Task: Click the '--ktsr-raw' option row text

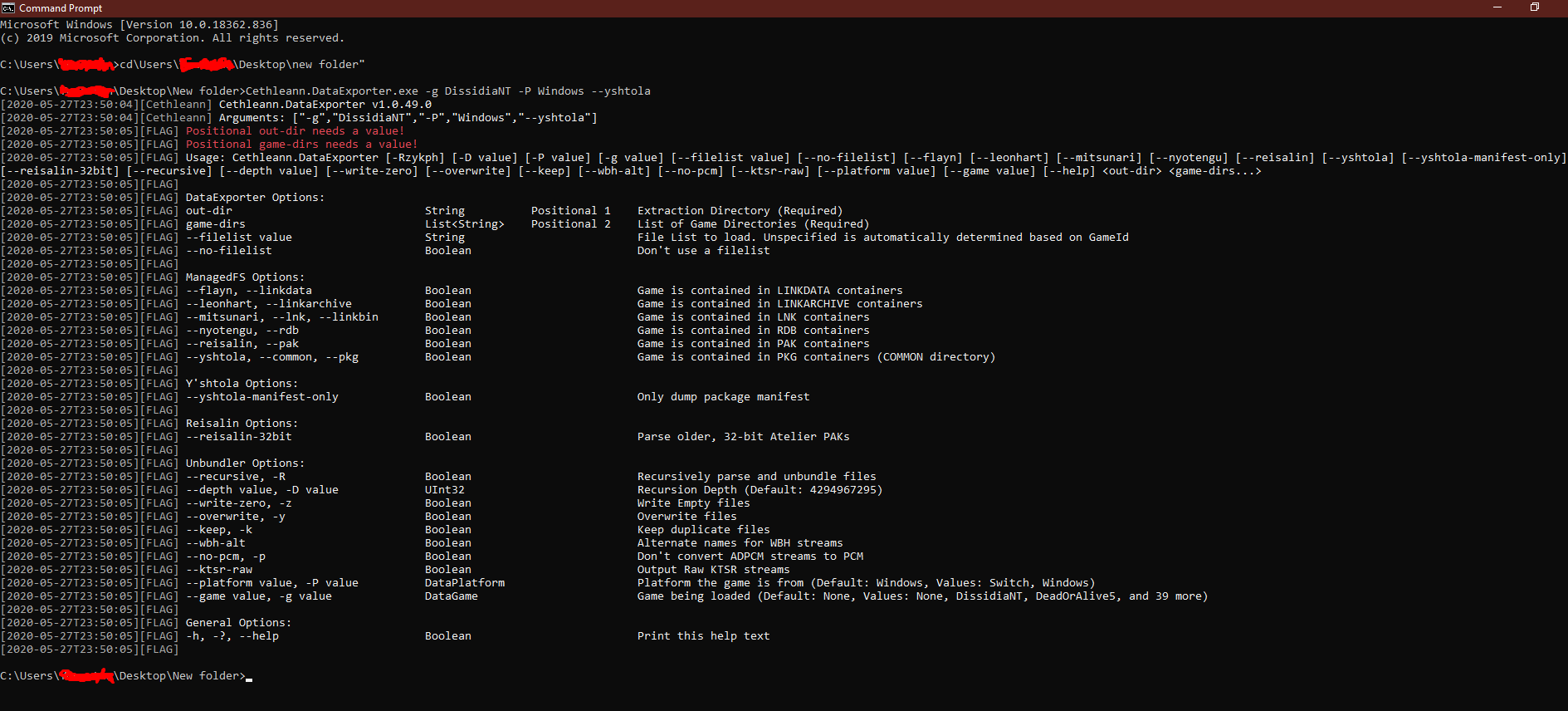Action: [219, 570]
